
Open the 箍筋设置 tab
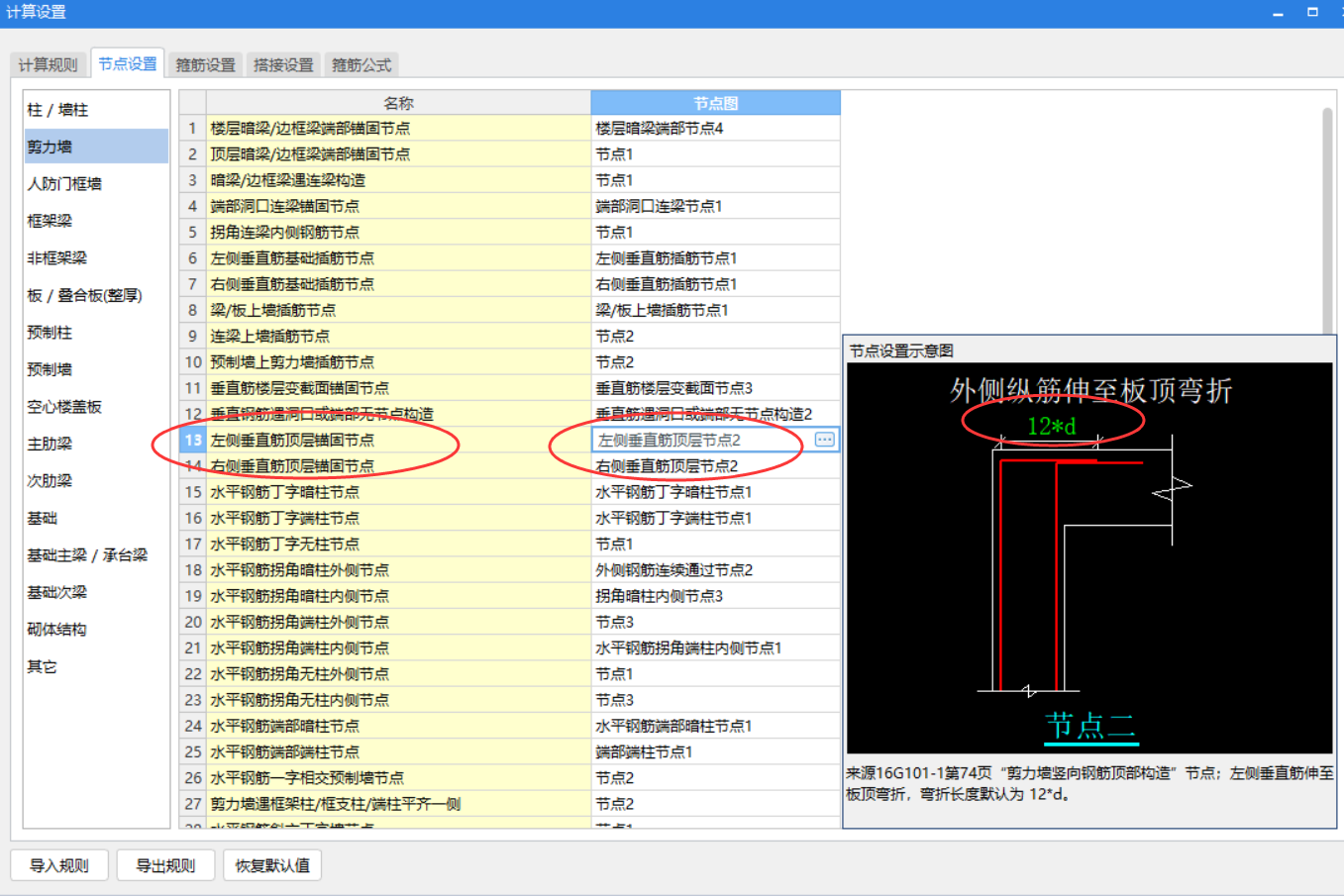206,64
